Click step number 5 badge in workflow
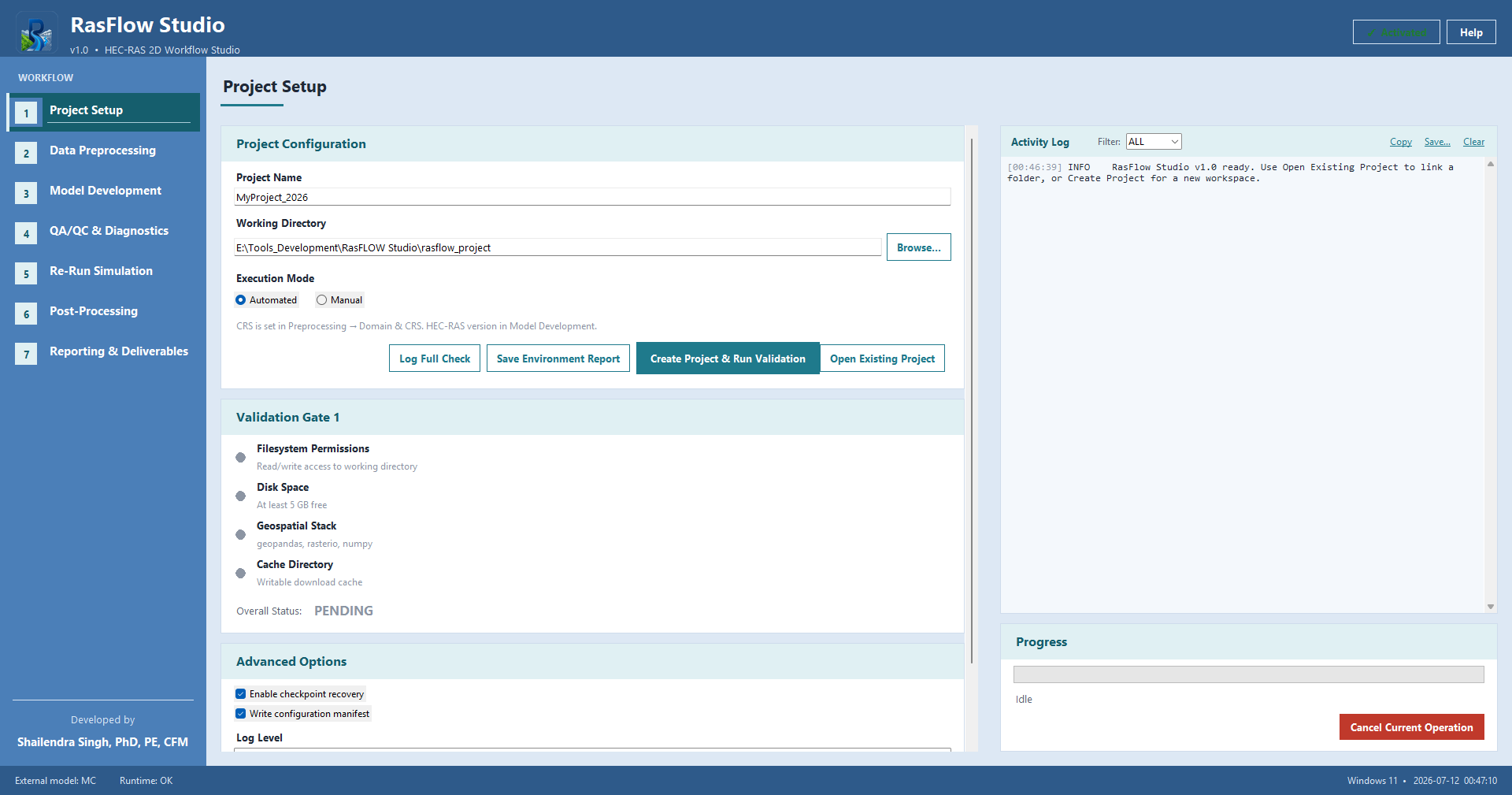Image resolution: width=1512 pixels, height=795 pixels. [x=26, y=273]
